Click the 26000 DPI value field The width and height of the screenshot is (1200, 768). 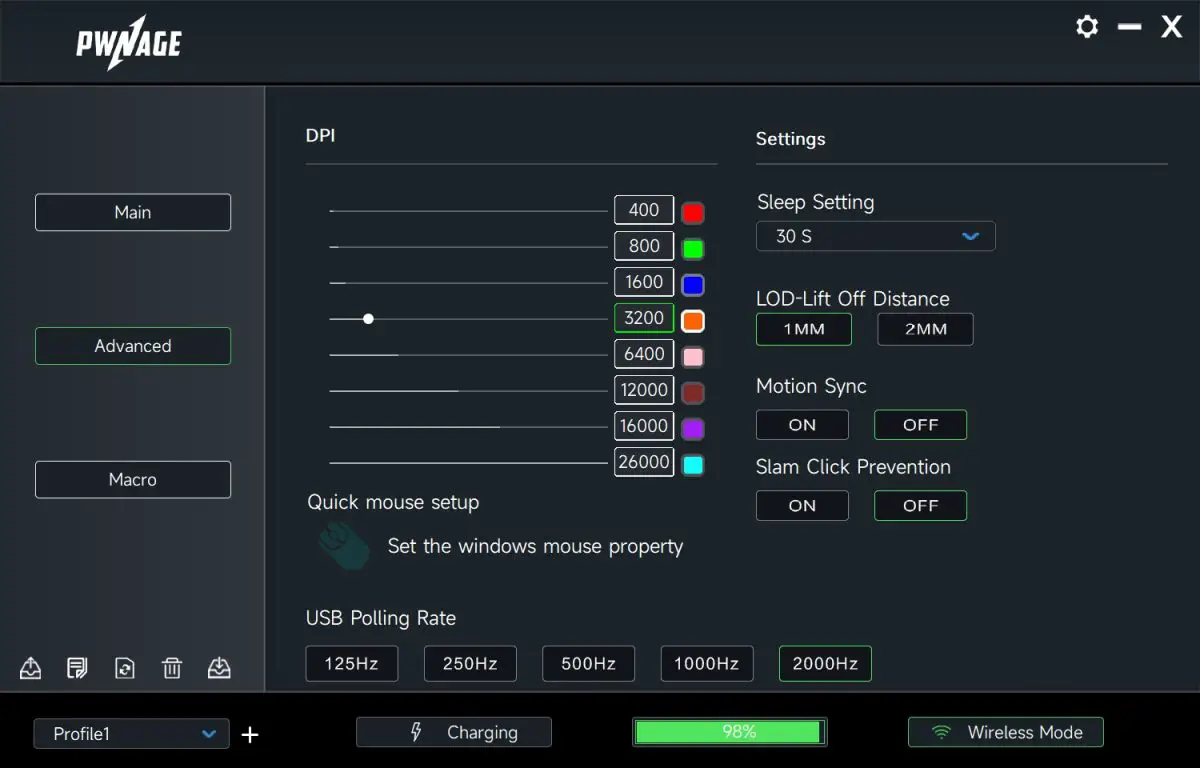click(x=644, y=462)
